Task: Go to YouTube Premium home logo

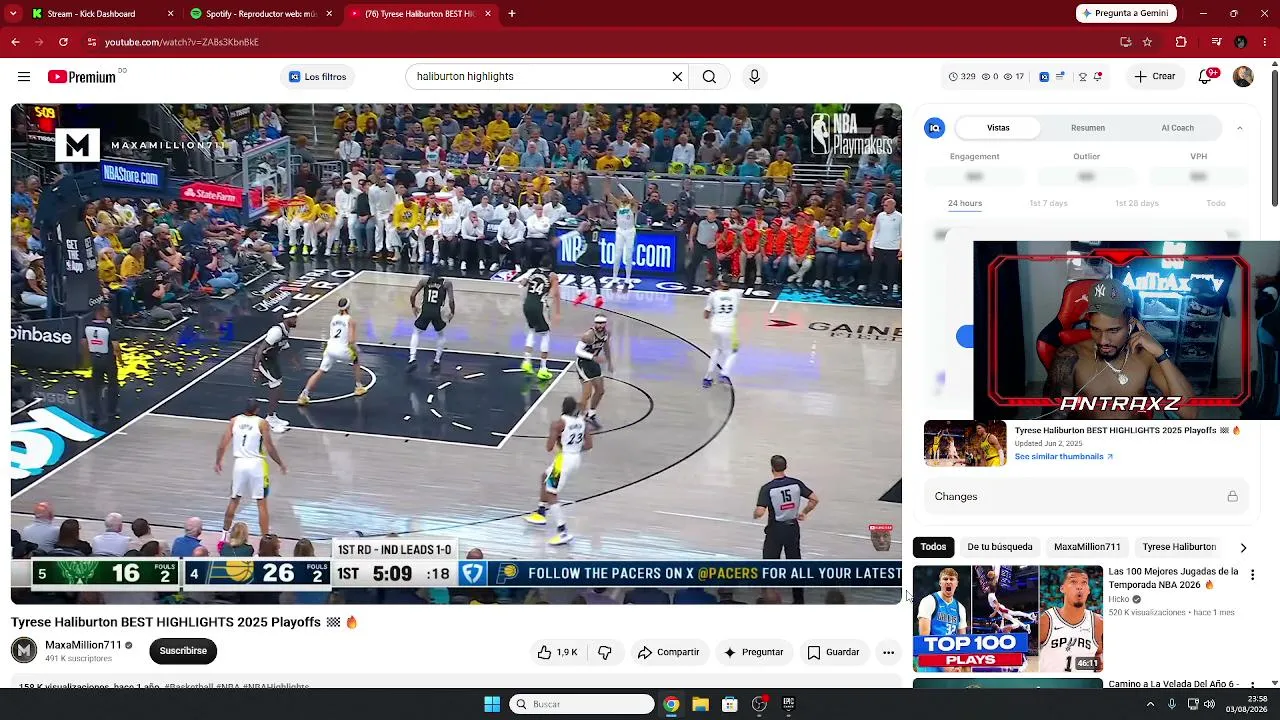Action: 82,77
